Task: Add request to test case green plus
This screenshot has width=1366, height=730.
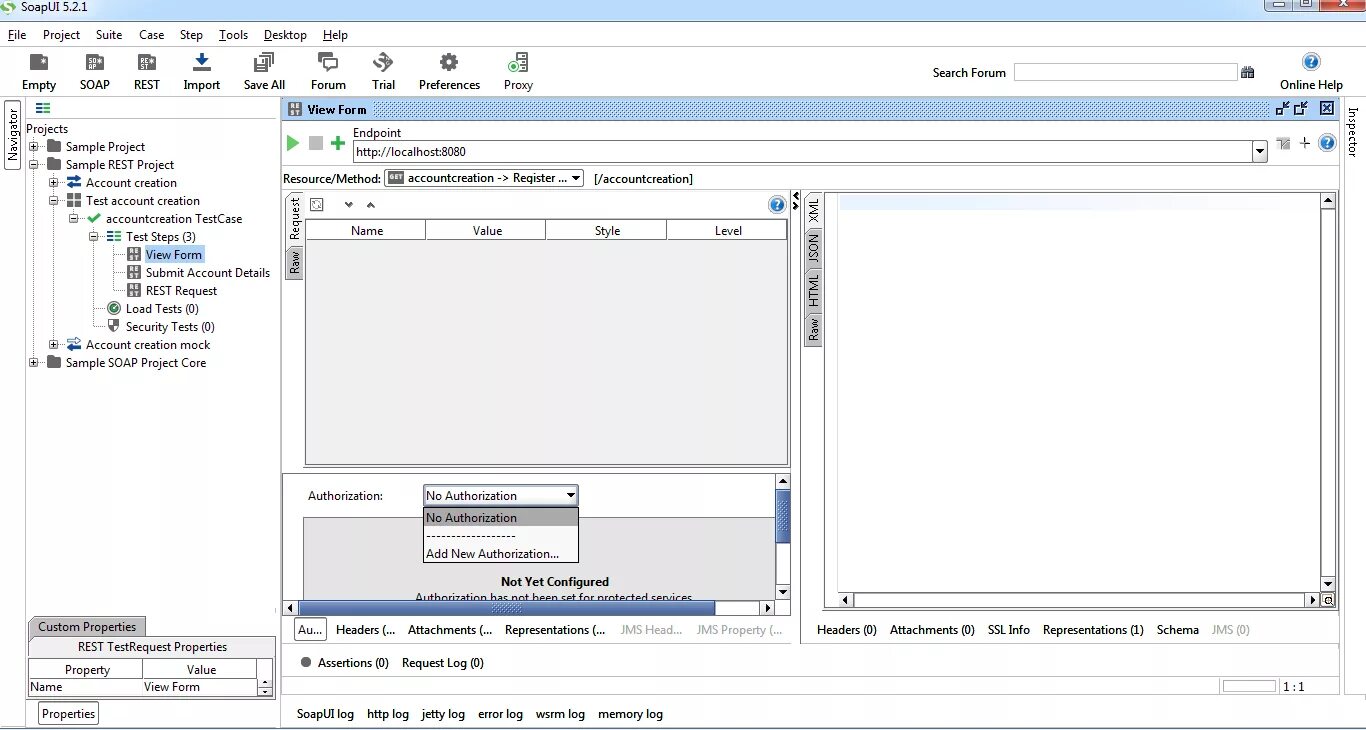Action: coord(338,143)
